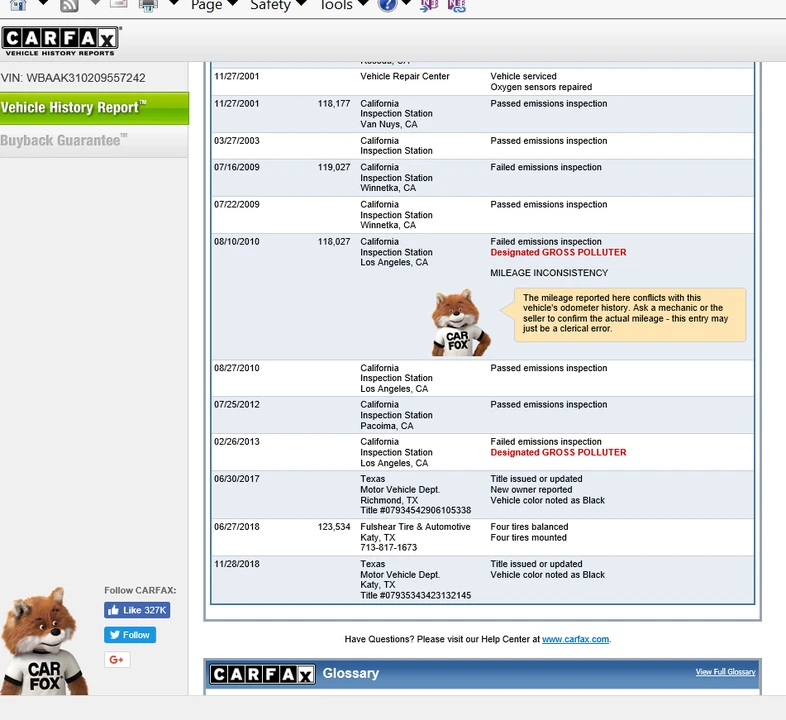Click the OneNote Linked Notes icon
The height and width of the screenshot is (720, 786).
coord(457,5)
